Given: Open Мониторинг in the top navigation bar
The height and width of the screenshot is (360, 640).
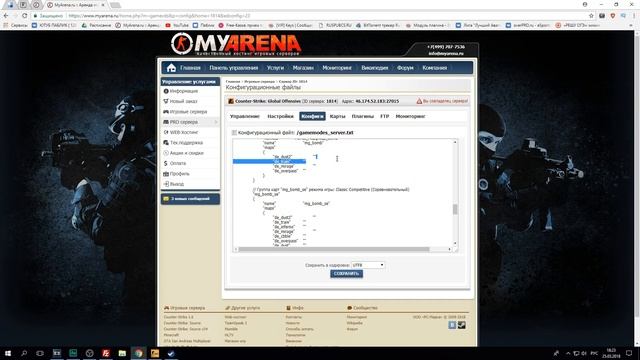Looking at the screenshot, I should tap(337, 68).
